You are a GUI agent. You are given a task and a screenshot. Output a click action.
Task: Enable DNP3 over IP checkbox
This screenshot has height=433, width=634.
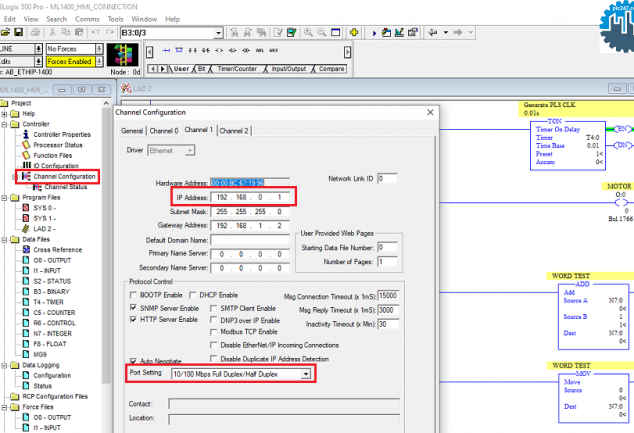pos(213,320)
